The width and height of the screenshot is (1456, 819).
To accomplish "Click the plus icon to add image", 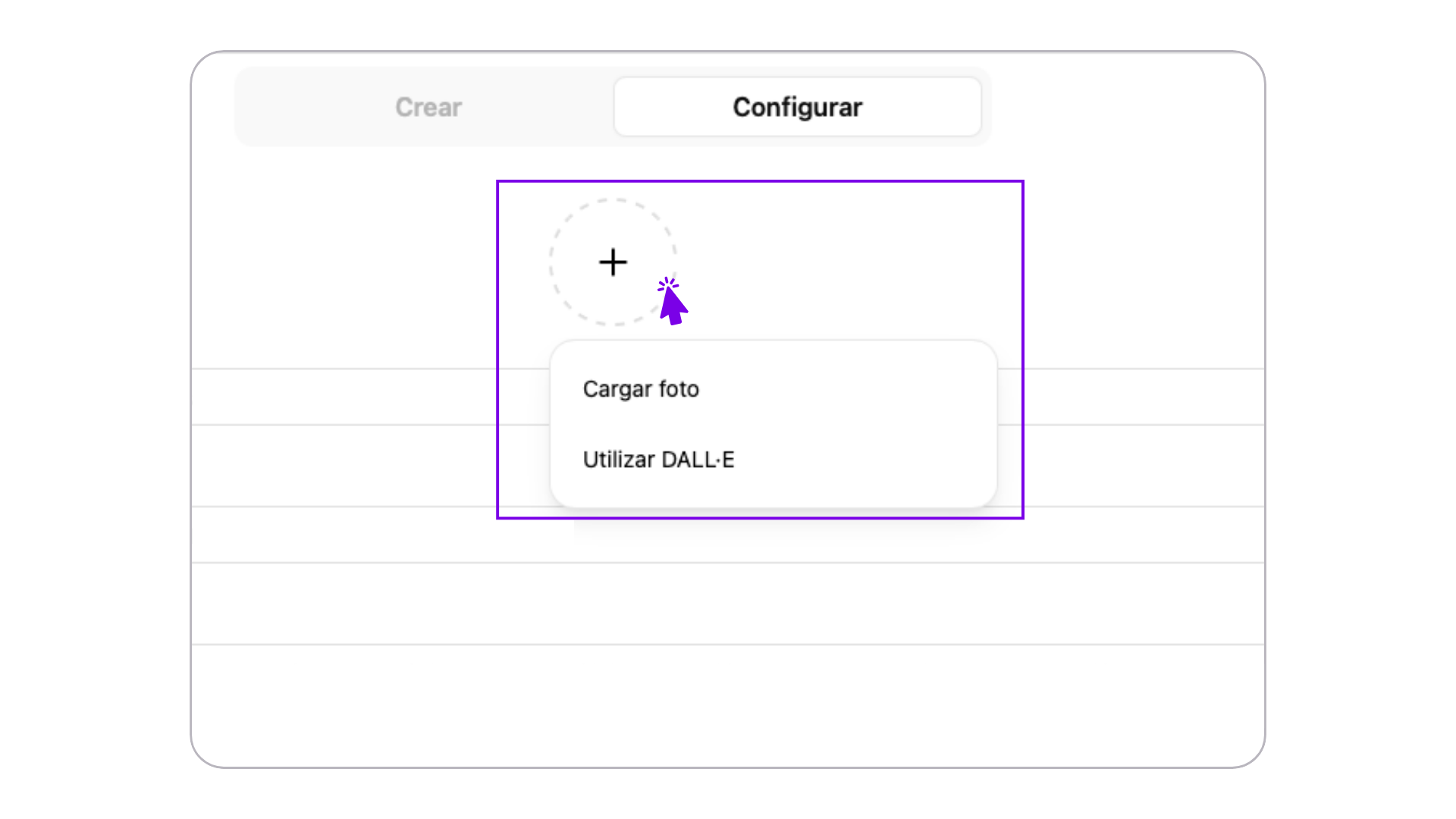I will [613, 262].
